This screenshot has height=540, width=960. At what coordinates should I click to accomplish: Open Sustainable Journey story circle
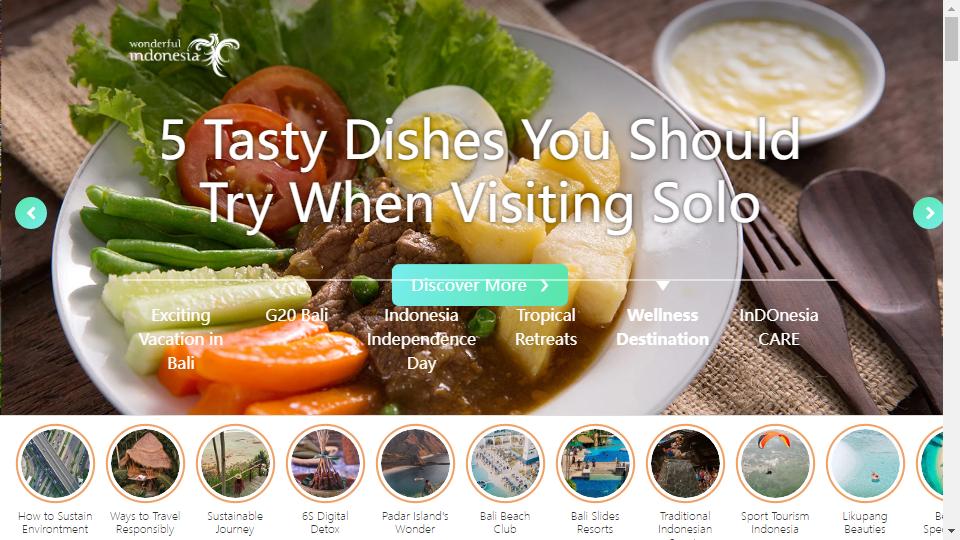[235, 463]
